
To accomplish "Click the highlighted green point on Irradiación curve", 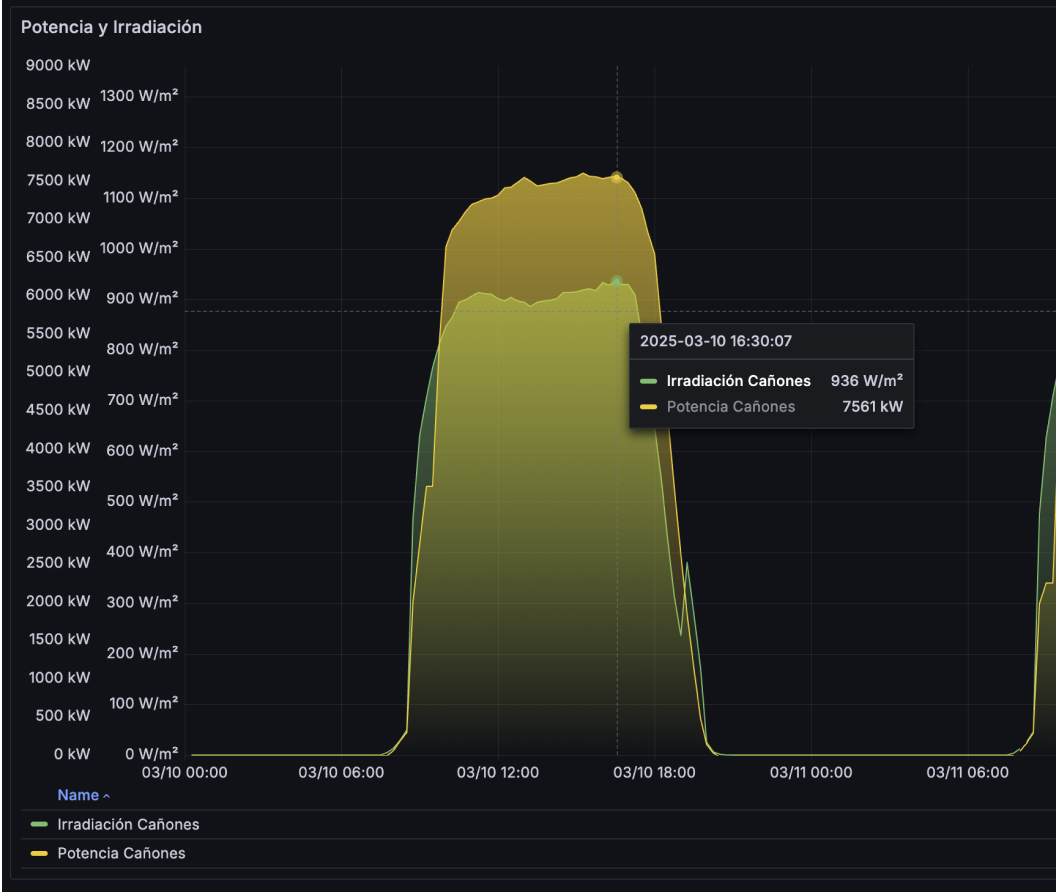I will click(x=617, y=282).
